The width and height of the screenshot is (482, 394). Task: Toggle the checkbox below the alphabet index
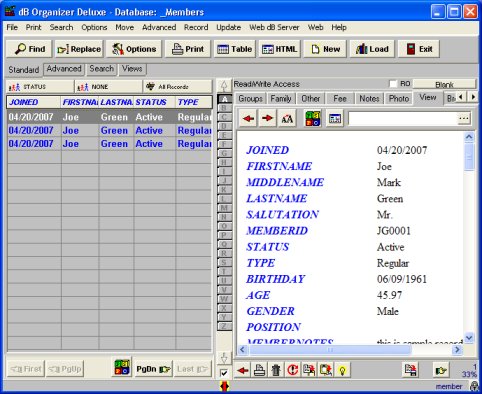(x=224, y=373)
